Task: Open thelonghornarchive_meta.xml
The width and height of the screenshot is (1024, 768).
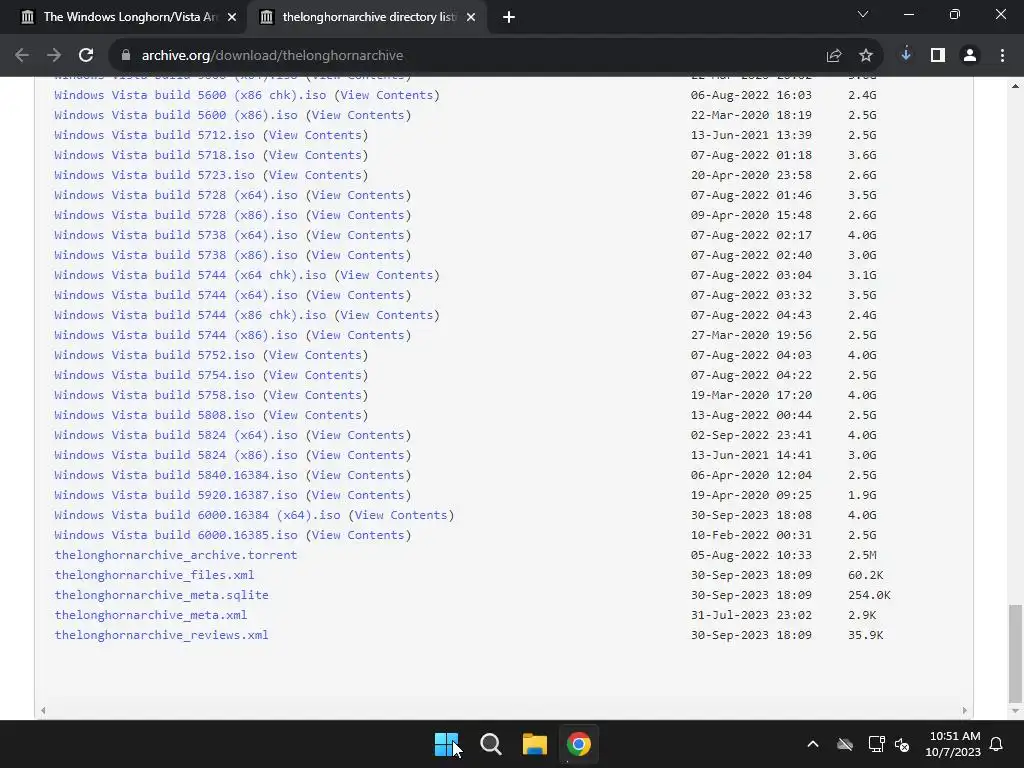Action: (151, 615)
